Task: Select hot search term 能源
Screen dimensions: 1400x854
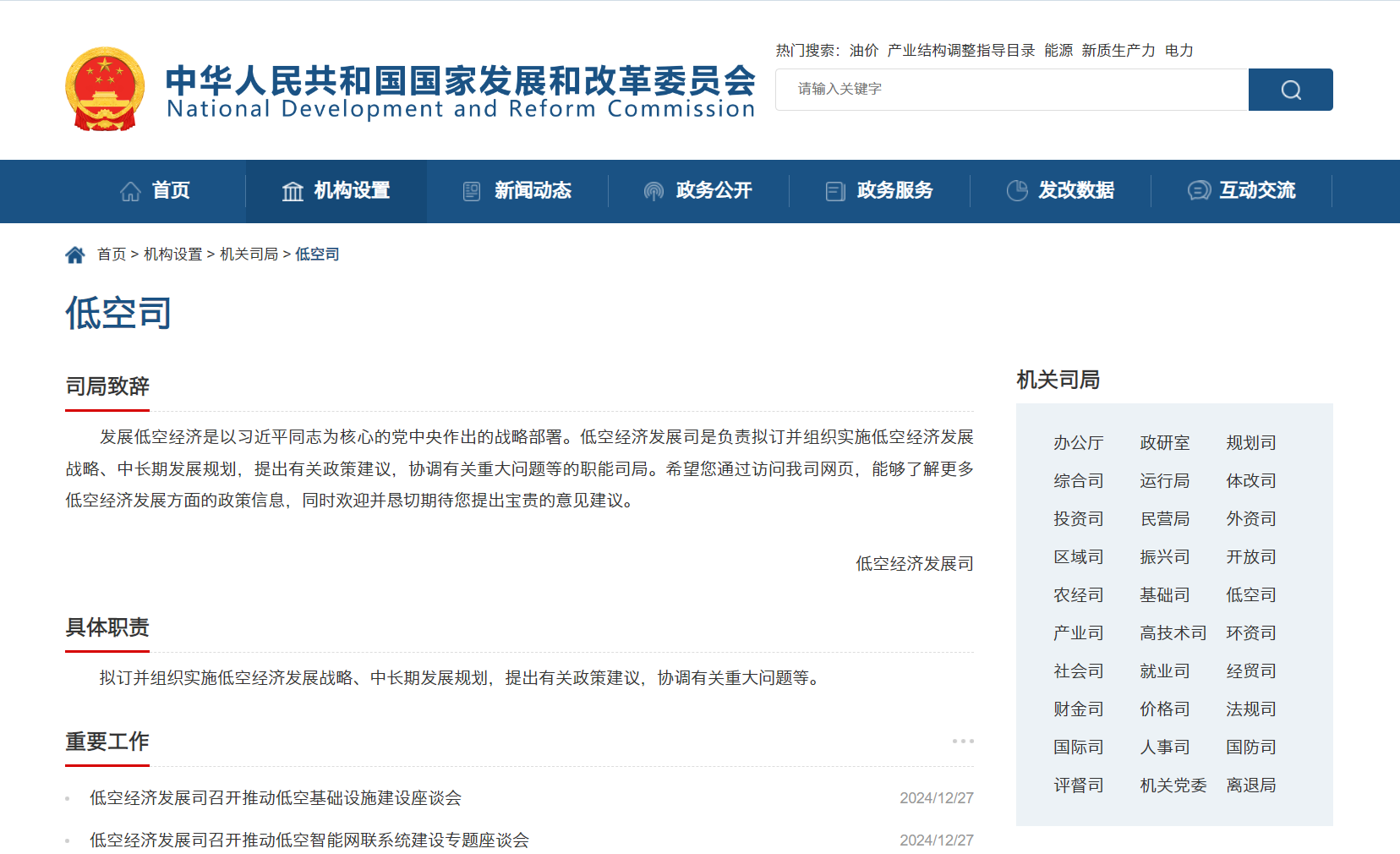Action: pos(1058,51)
